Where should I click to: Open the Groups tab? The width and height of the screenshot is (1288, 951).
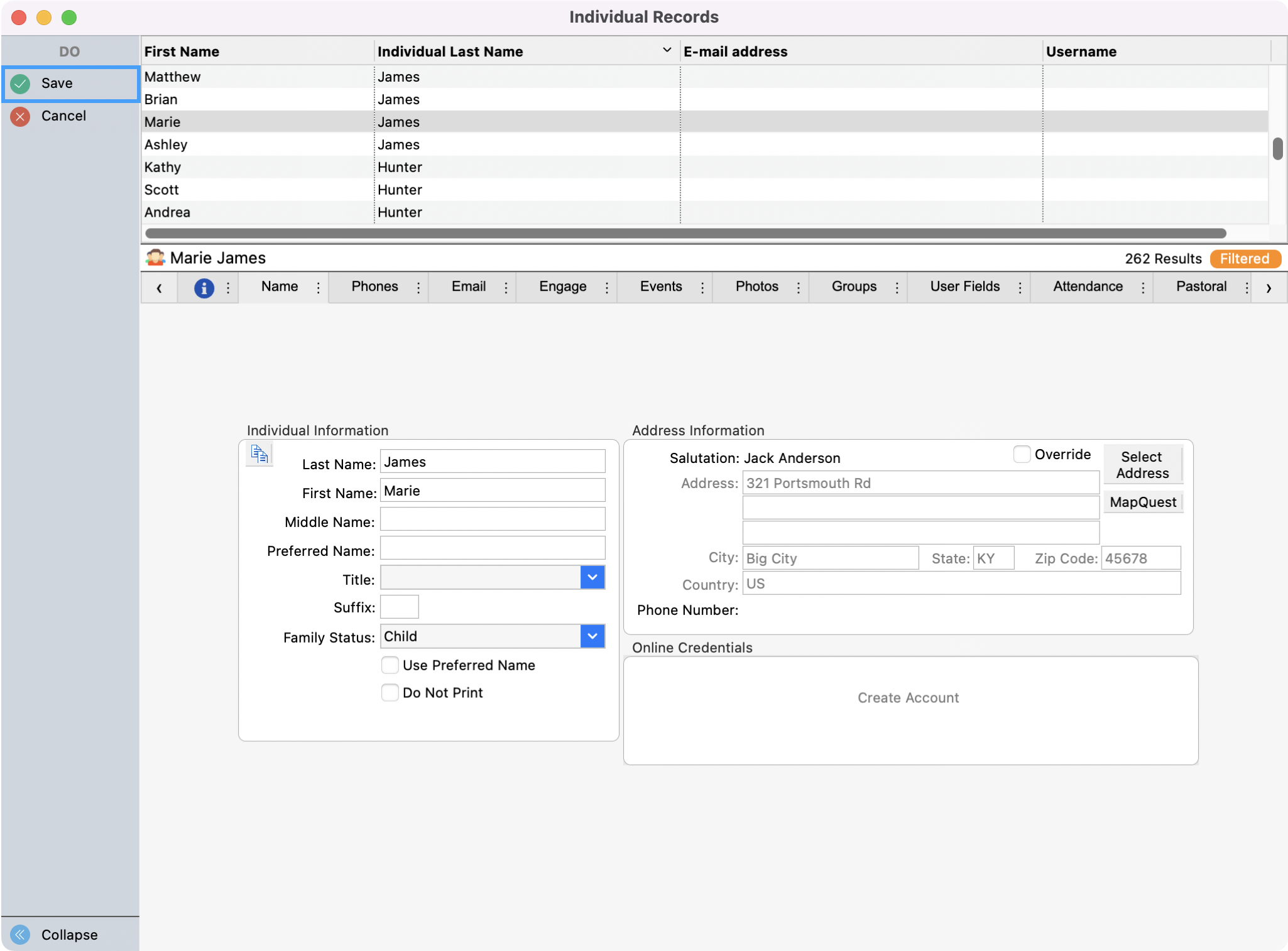click(854, 287)
